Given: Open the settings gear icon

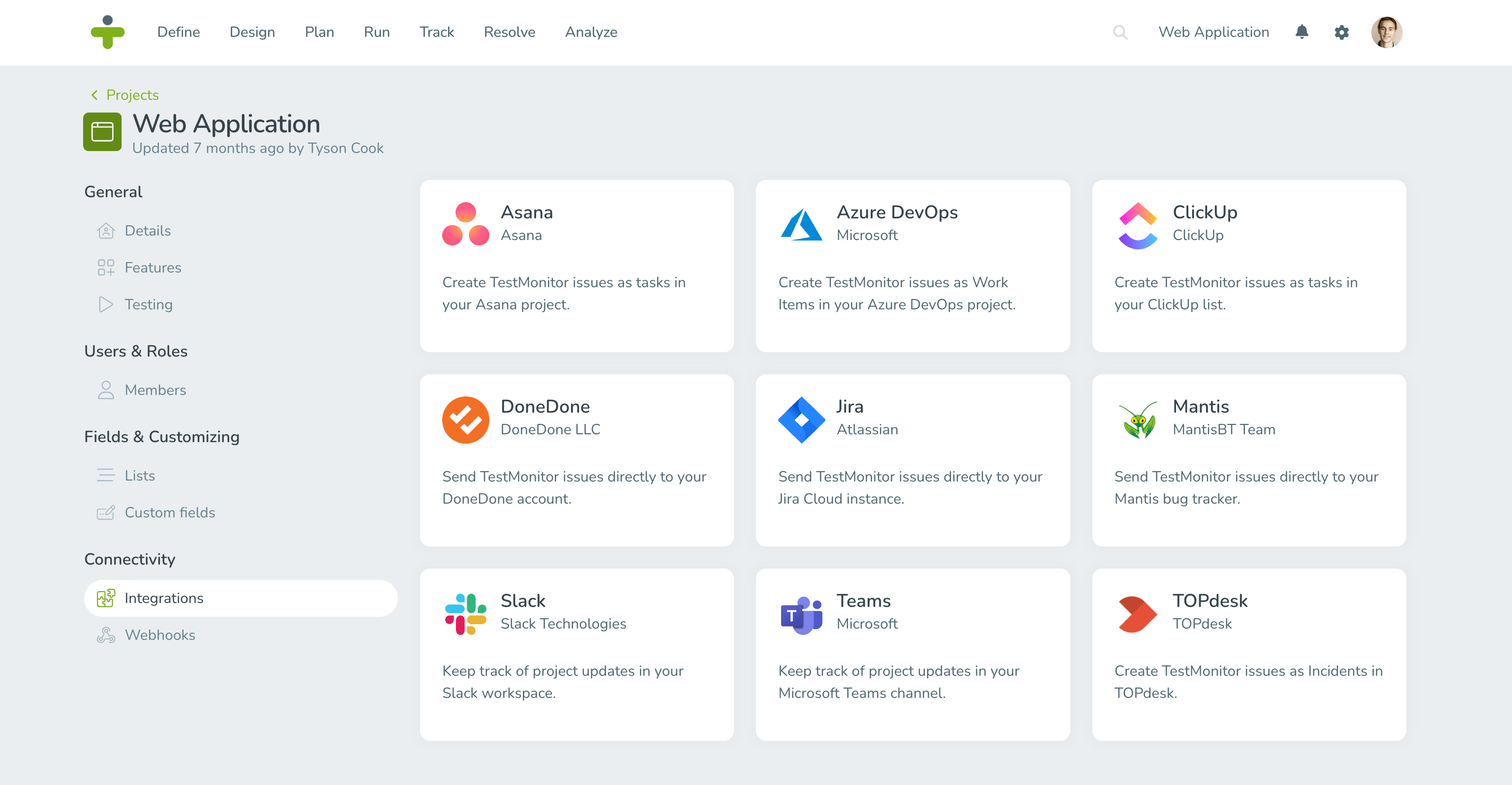Looking at the screenshot, I should pyautogui.click(x=1341, y=32).
